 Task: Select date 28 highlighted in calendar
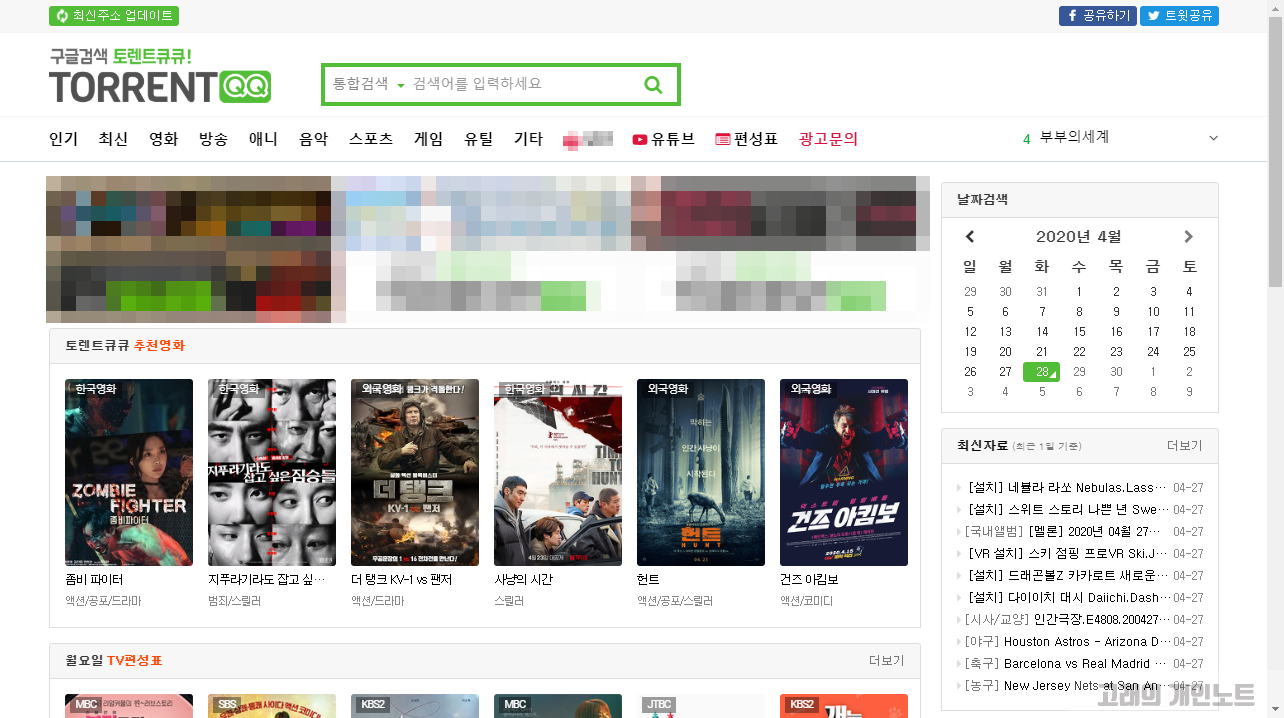pyautogui.click(x=1041, y=372)
